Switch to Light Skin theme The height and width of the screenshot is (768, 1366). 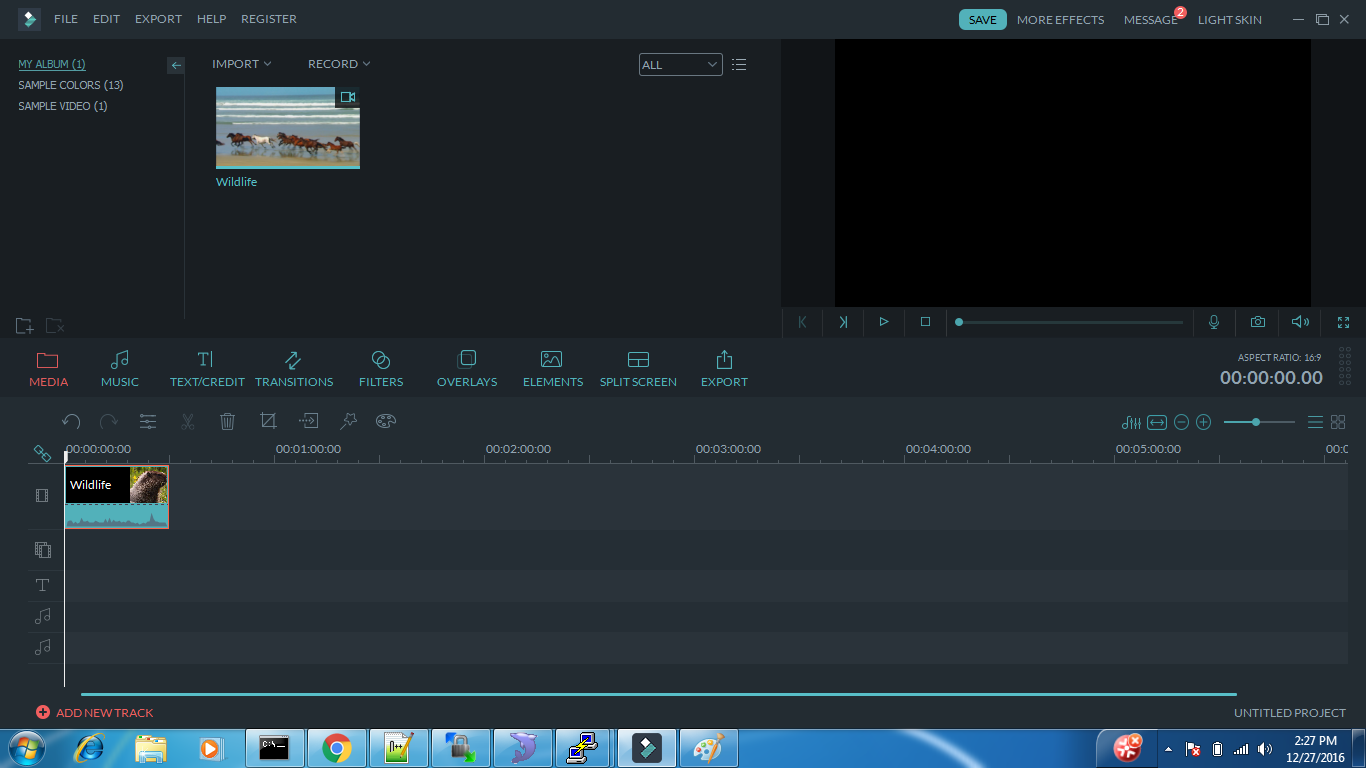click(1230, 20)
